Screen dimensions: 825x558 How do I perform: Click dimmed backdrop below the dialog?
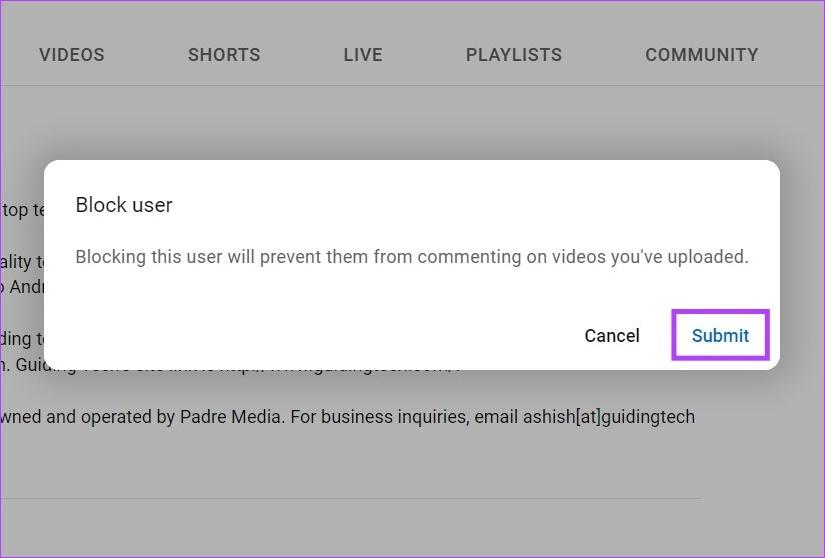pos(400,460)
